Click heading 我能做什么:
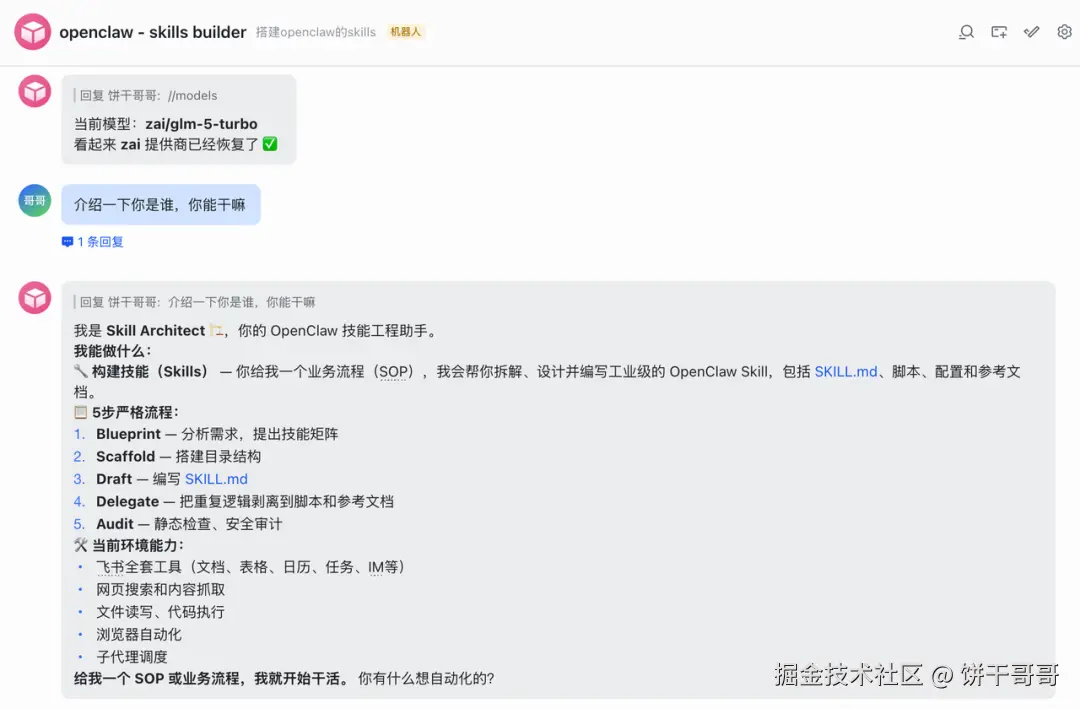The image size is (1080, 709). coord(112,351)
